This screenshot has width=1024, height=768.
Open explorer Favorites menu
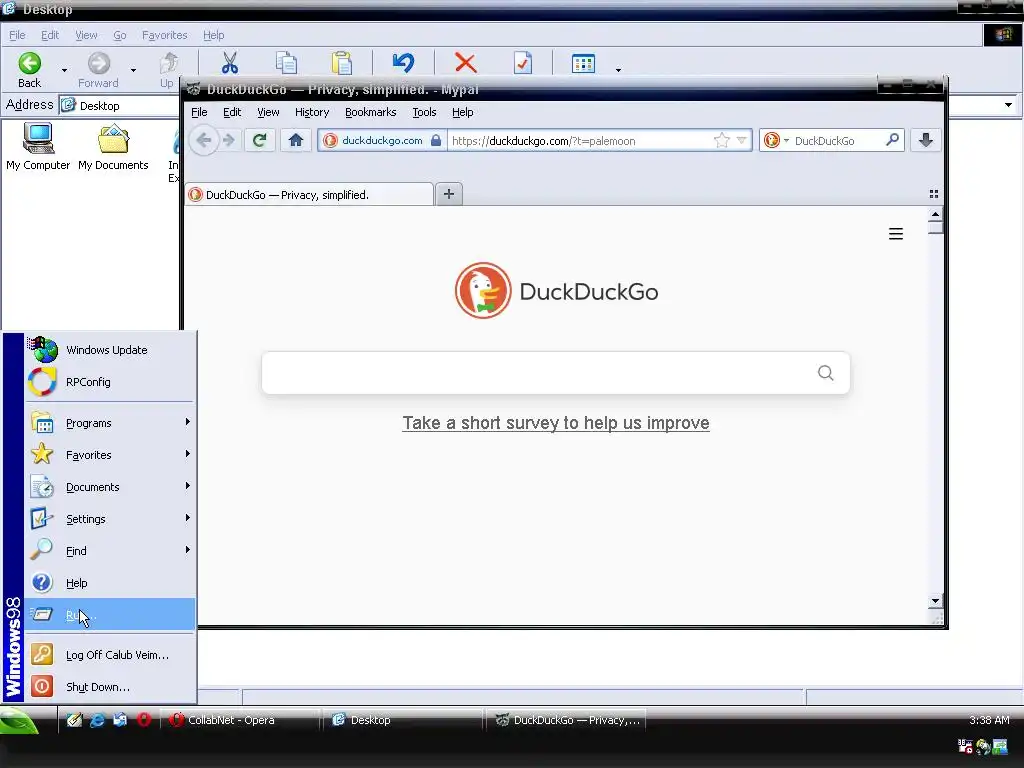(165, 35)
